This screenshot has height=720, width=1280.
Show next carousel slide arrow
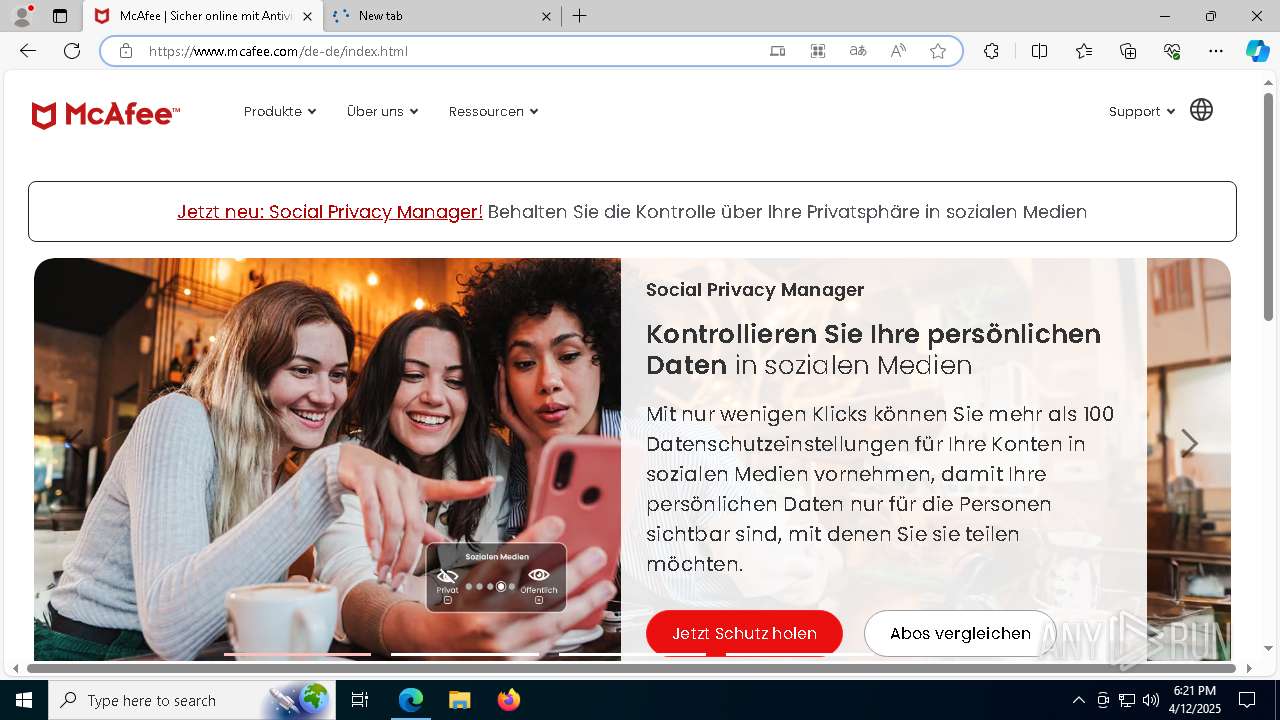coord(1189,443)
